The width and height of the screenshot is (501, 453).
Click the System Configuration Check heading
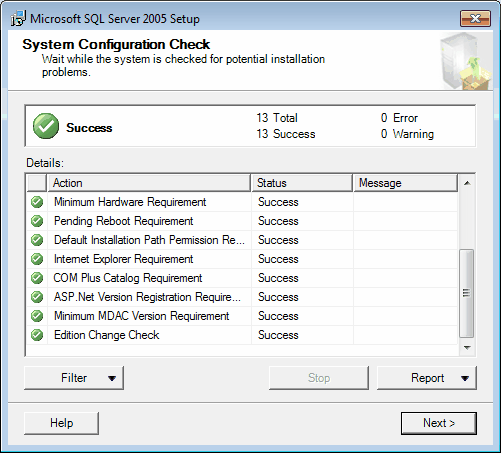(116, 44)
